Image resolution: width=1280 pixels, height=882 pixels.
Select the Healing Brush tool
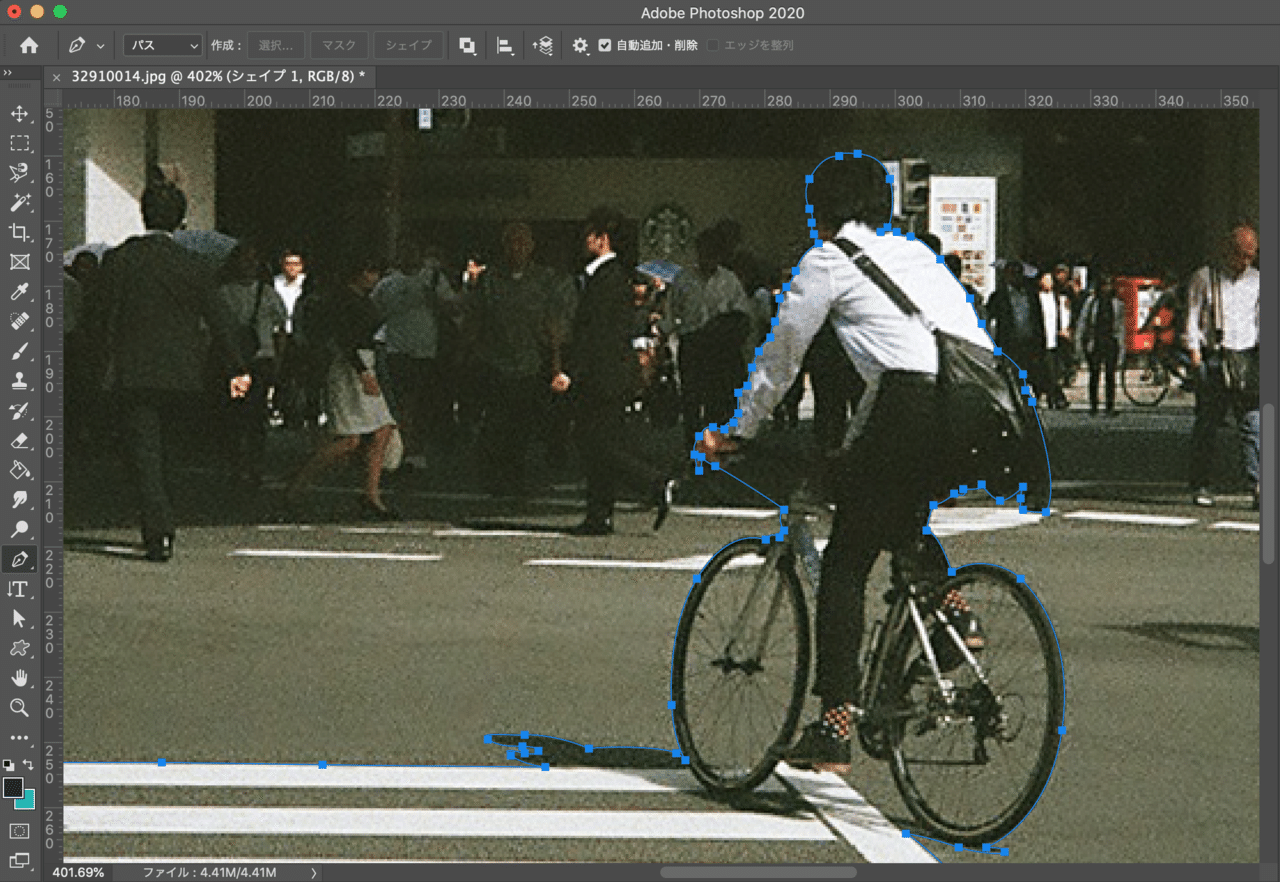19,322
